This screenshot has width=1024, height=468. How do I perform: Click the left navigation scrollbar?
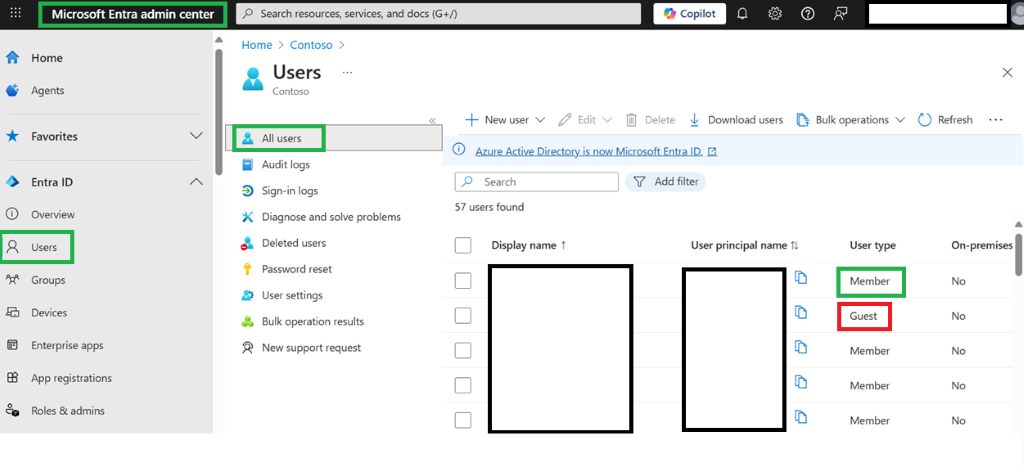(219, 112)
